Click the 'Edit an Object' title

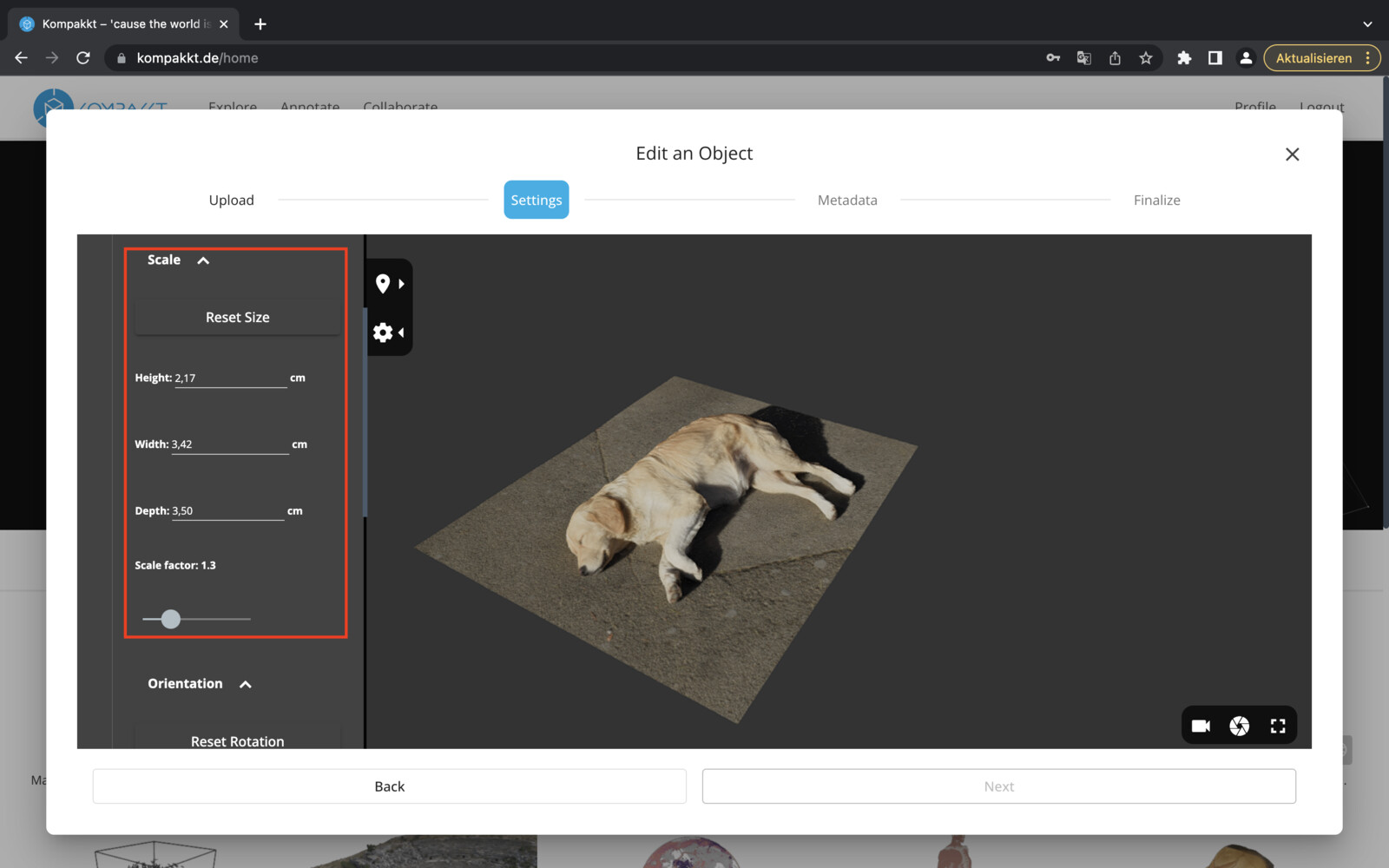click(x=694, y=154)
